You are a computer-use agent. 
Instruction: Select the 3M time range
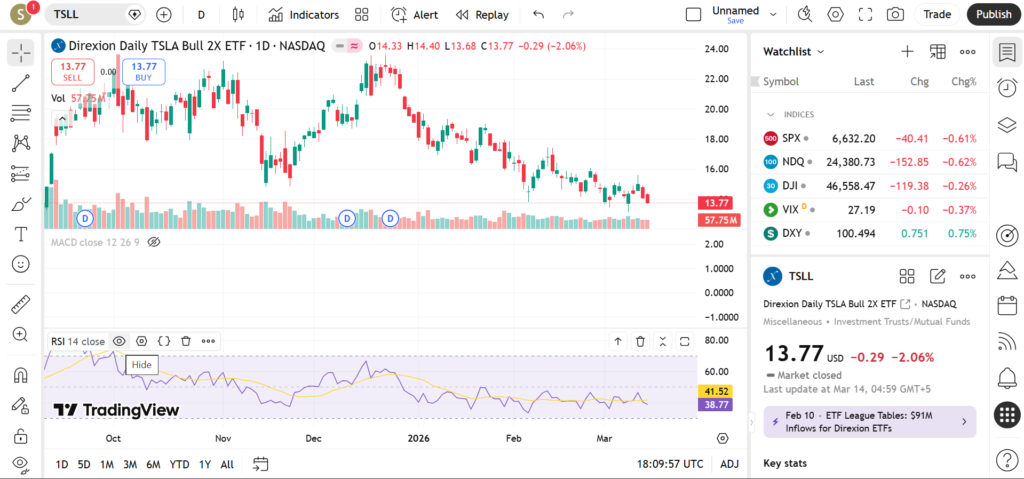pos(130,464)
